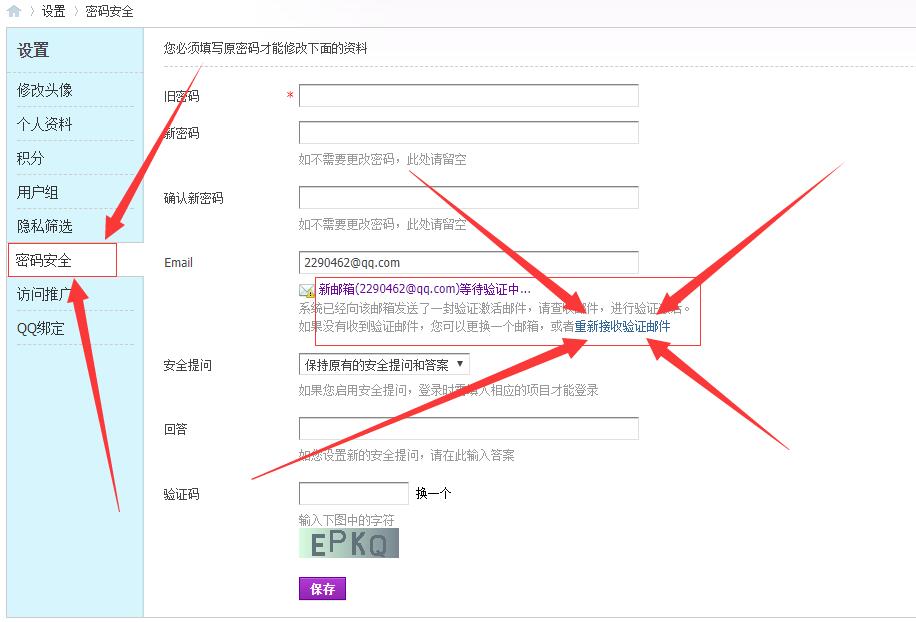The width and height of the screenshot is (916, 622).
Task: Focus the 验证码 input field
Action: 353,494
